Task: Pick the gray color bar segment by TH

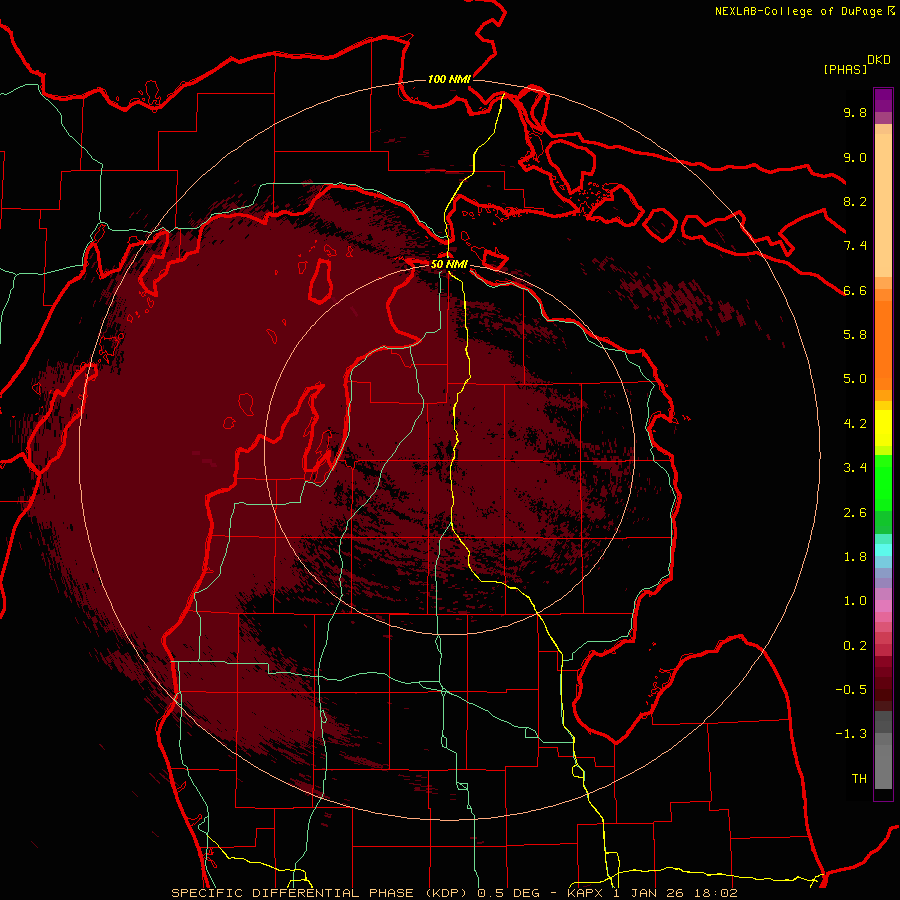Action: click(883, 766)
